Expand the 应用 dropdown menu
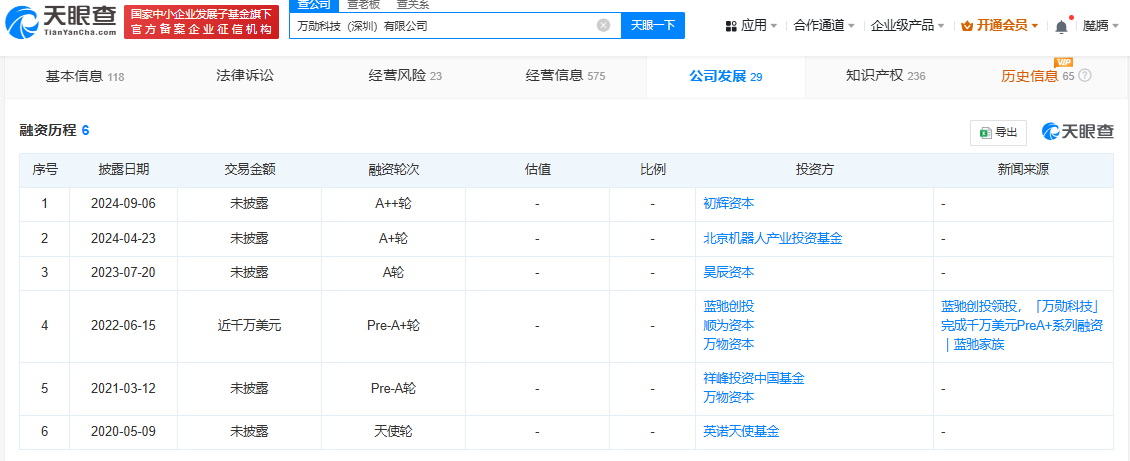Screen dimensions: 1130x461 751,26
